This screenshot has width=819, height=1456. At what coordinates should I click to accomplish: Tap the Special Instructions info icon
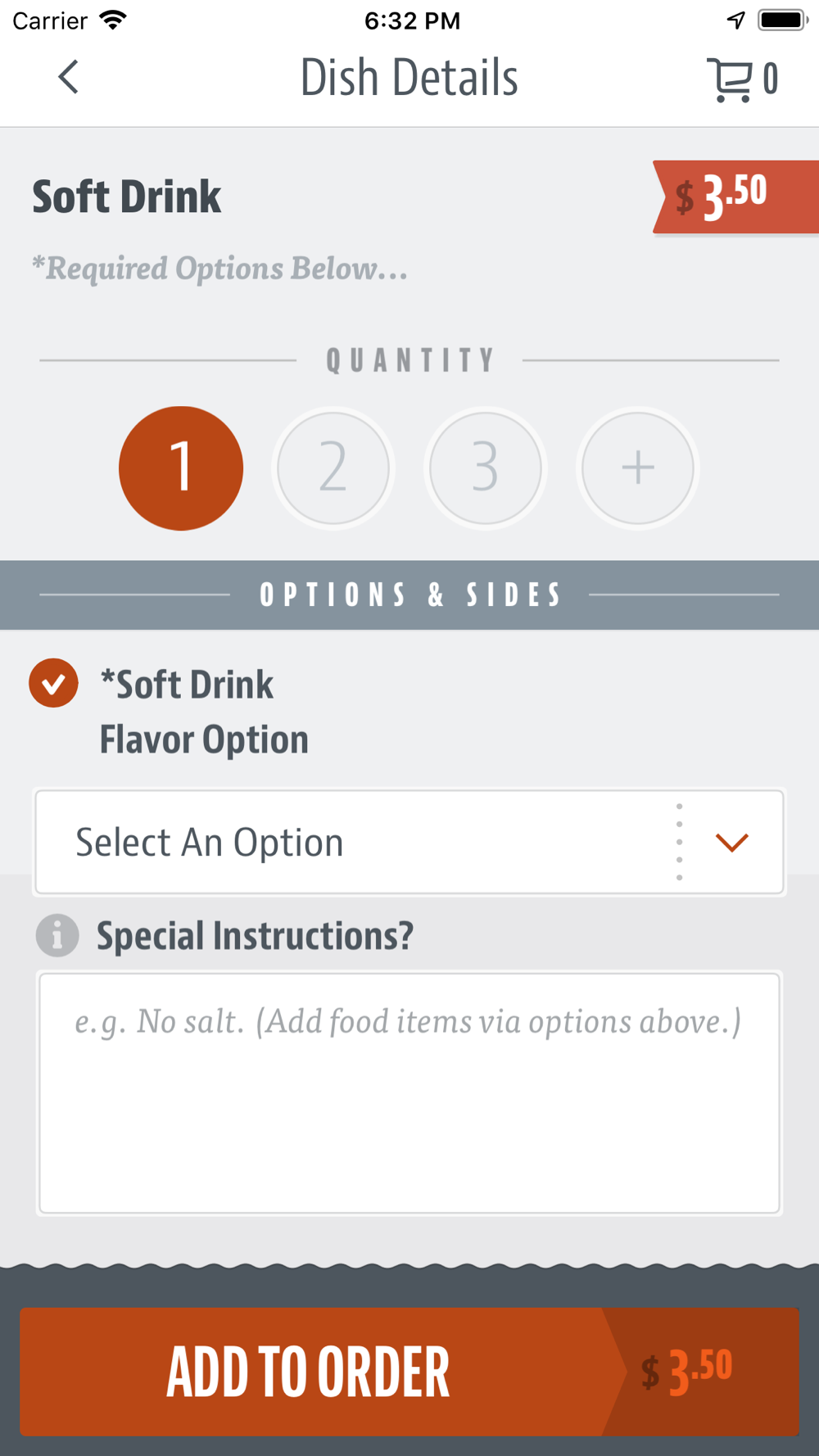tap(57, 935)
